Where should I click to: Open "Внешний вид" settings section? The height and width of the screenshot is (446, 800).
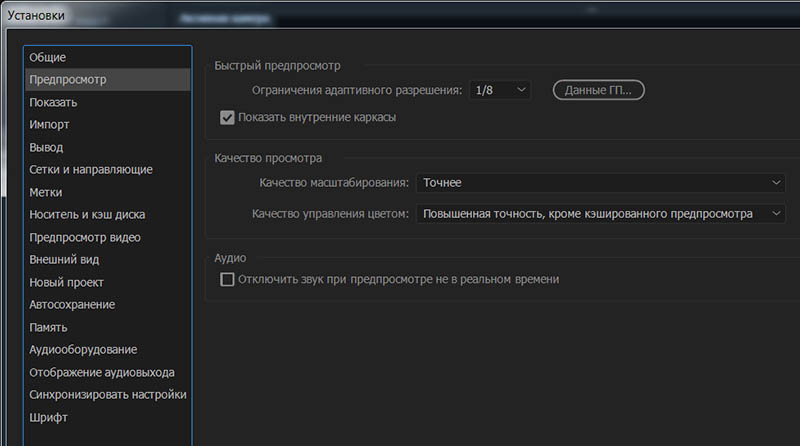(65, 259)
